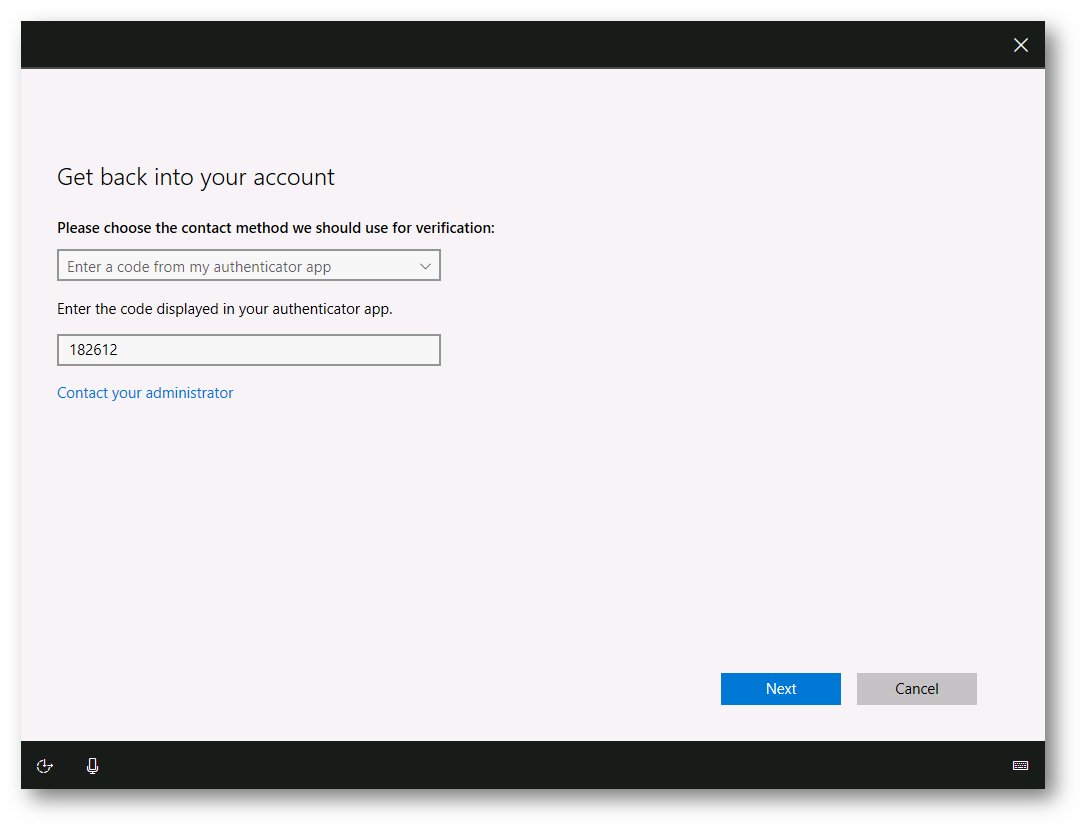Click the 'Get back into your account' heading
This screenshot has width=1087, height=831.
pyautogui.click(x=196, y=177)
